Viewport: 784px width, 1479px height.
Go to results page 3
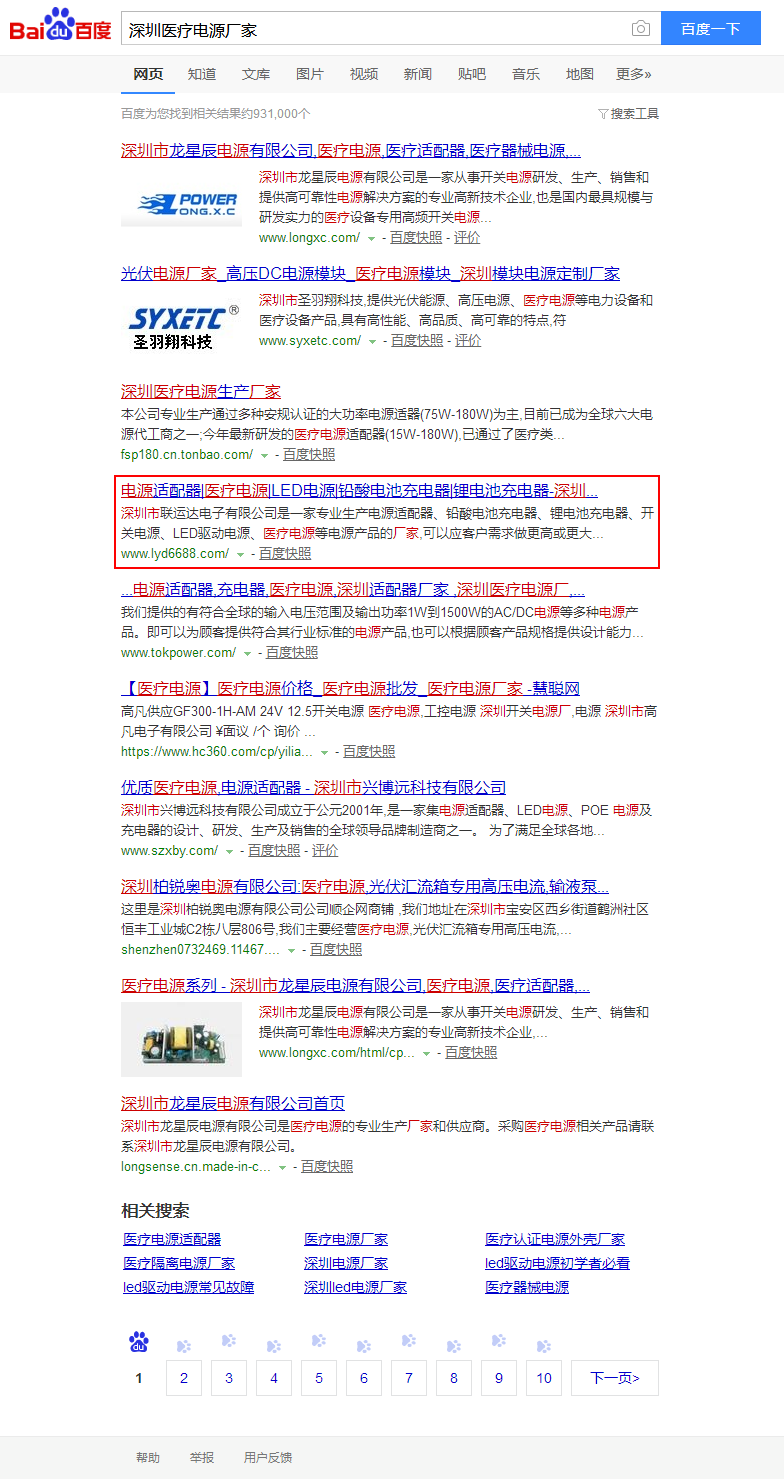tap(229, 1378)
